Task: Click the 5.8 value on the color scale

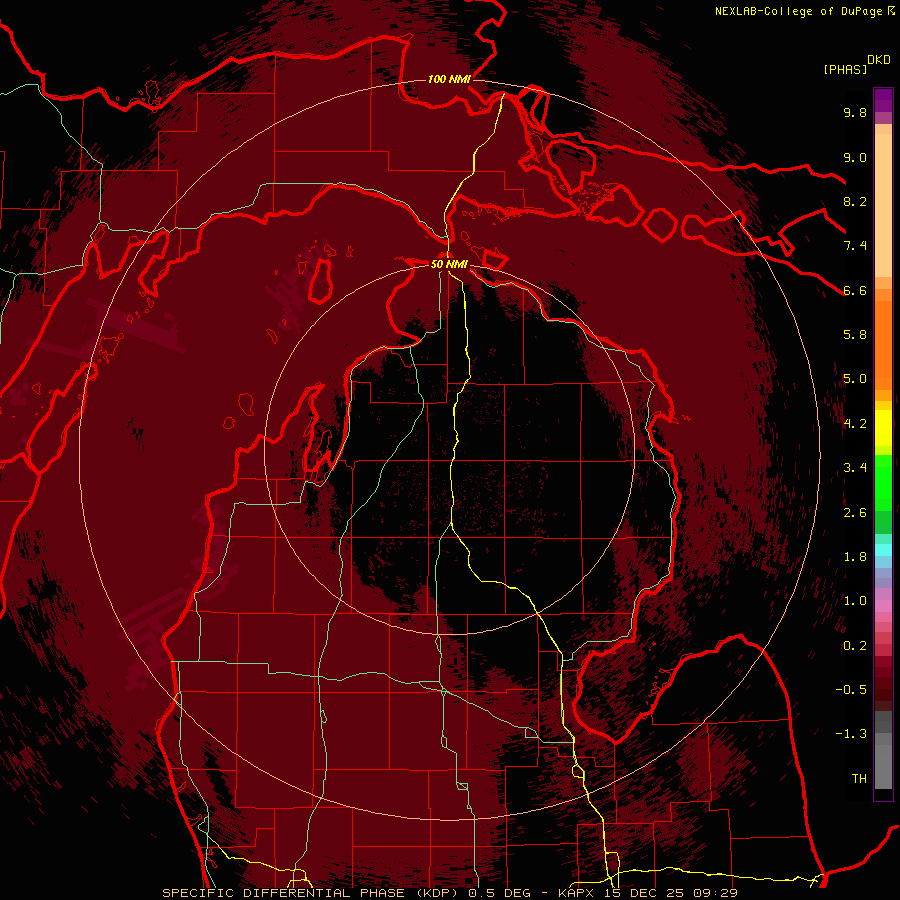Action: (x=855, y=335)
